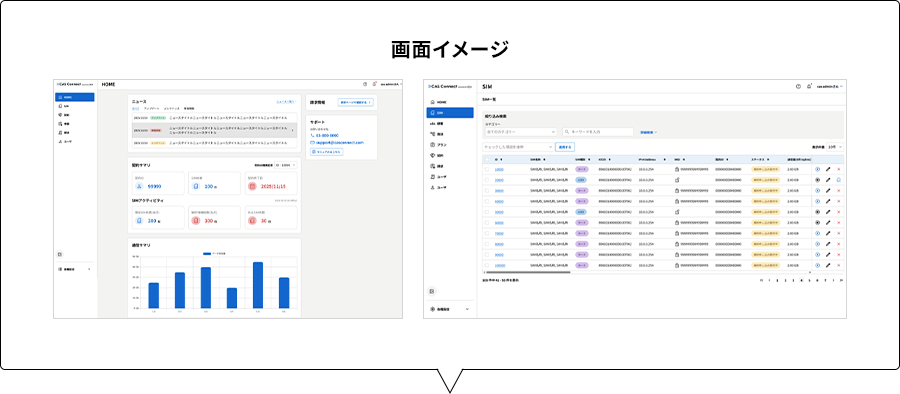
Task: Click the sidebar collapse icon on SIM screen
Action: click(x=432, y=291)
